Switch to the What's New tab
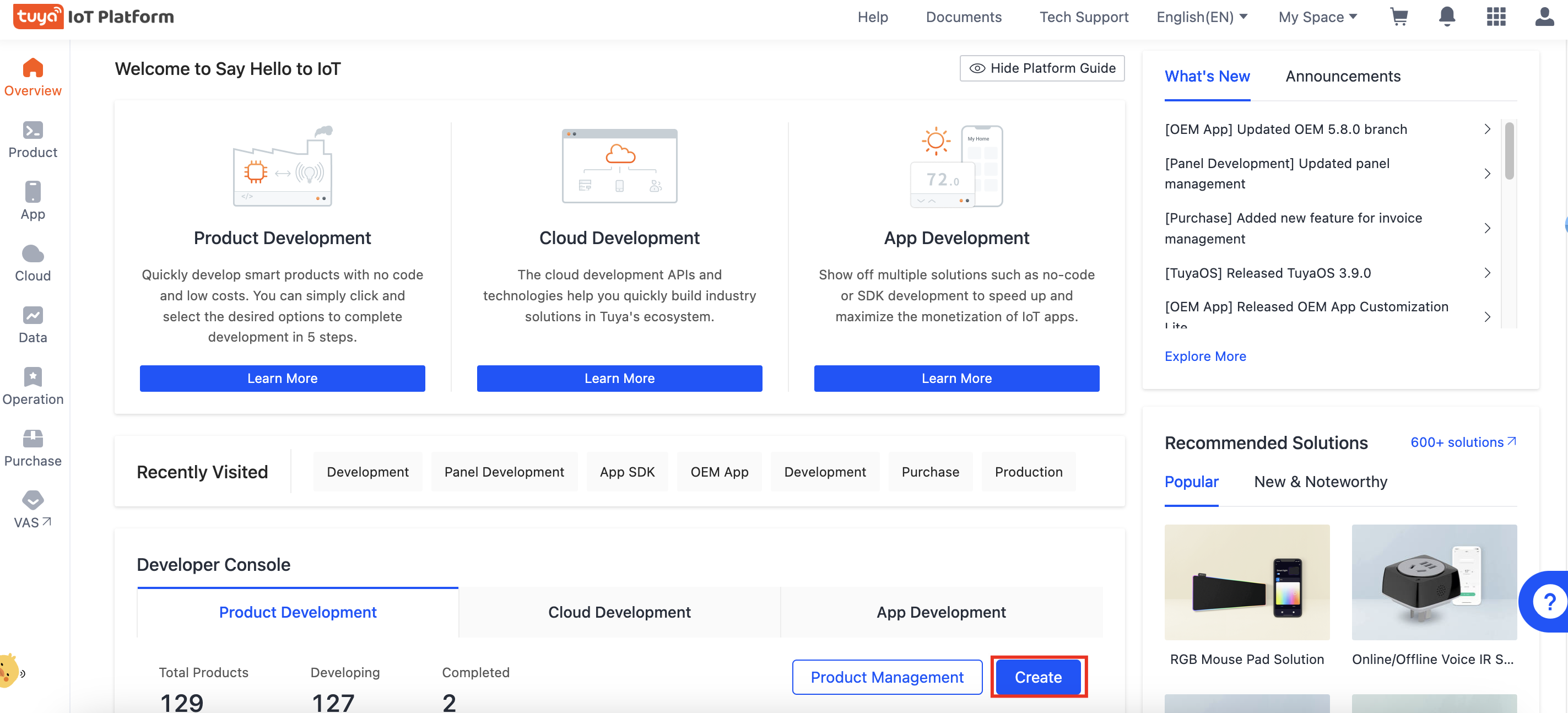This screenshot has width=1568, height=713. 1207,77
